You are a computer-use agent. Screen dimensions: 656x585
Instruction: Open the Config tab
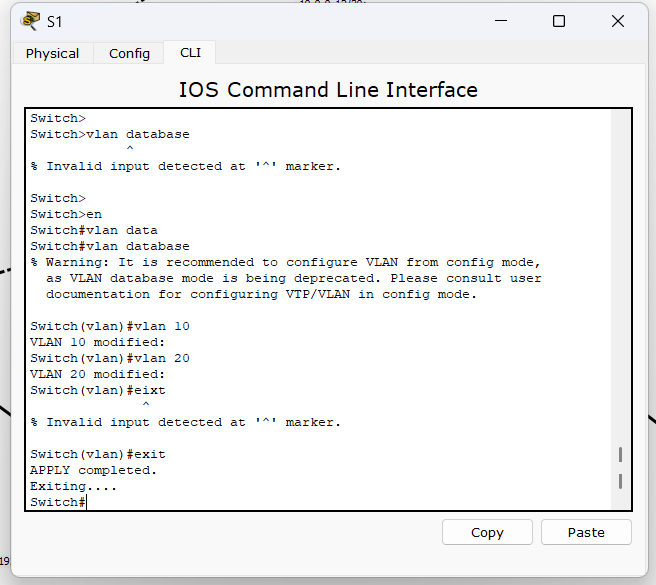pos(129,53)
